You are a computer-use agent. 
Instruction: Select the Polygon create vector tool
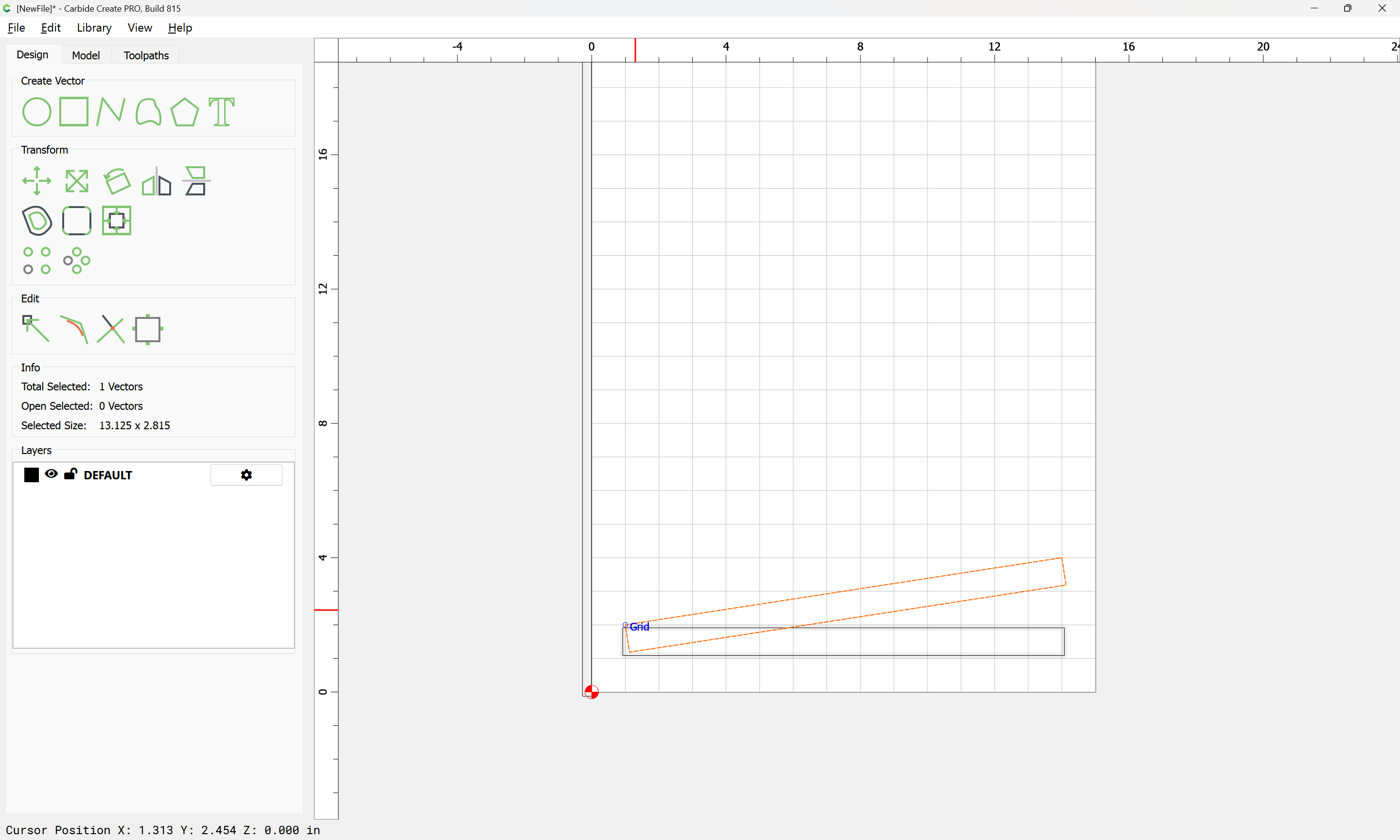[184, 111]
